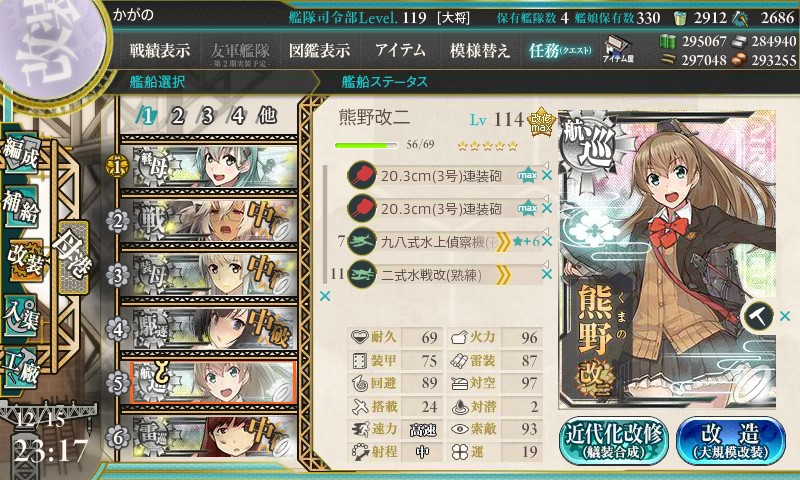This screenshot has width=800, height=480.
Task: Click the red main gun icon of first 20.3cm(3号)連装砲
Action: point(362,175)
